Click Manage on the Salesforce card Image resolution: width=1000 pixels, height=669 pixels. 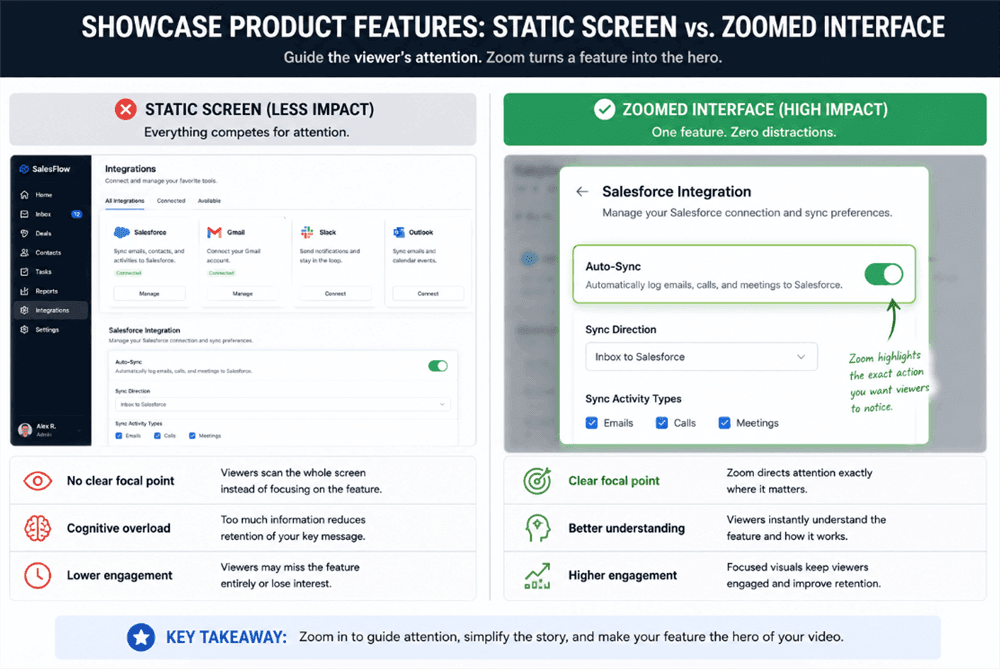(149, 294)
